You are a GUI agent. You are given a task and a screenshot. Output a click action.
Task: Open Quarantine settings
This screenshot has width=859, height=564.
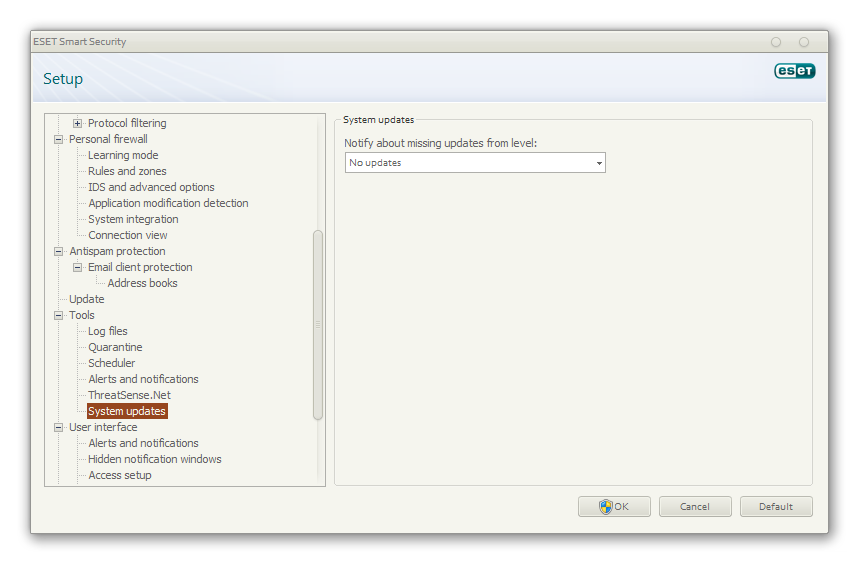click(x=115, y=347)
